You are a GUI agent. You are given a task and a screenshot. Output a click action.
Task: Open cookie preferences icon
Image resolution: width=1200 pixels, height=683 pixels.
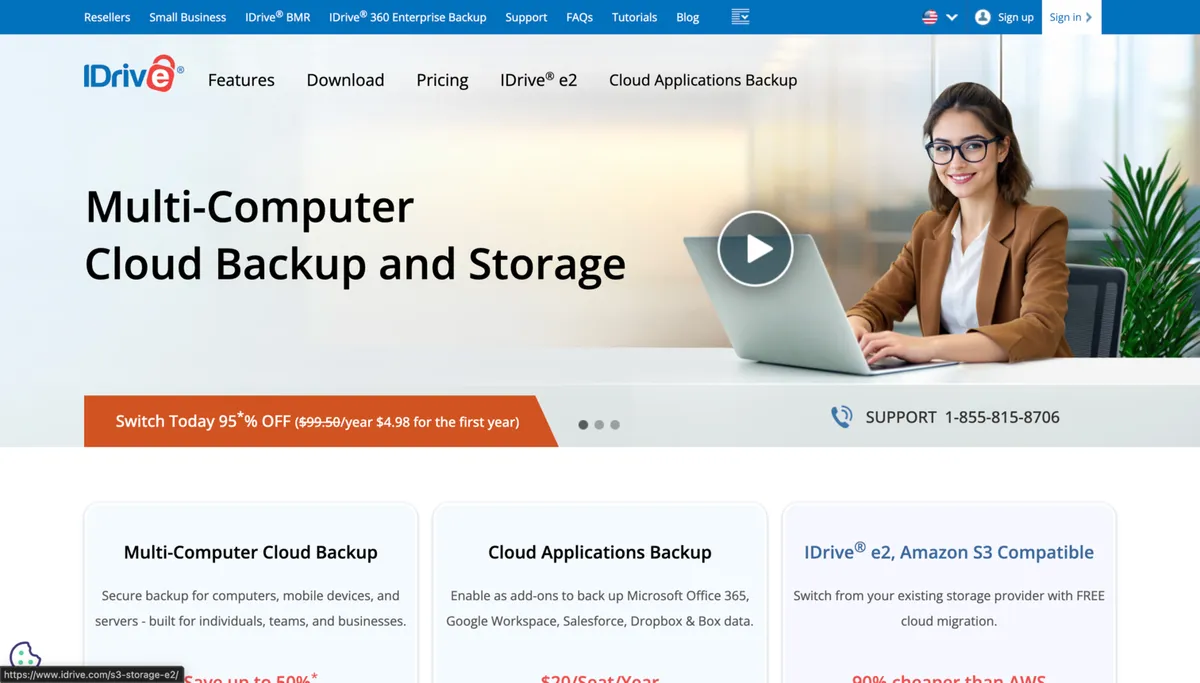(25, 656)
